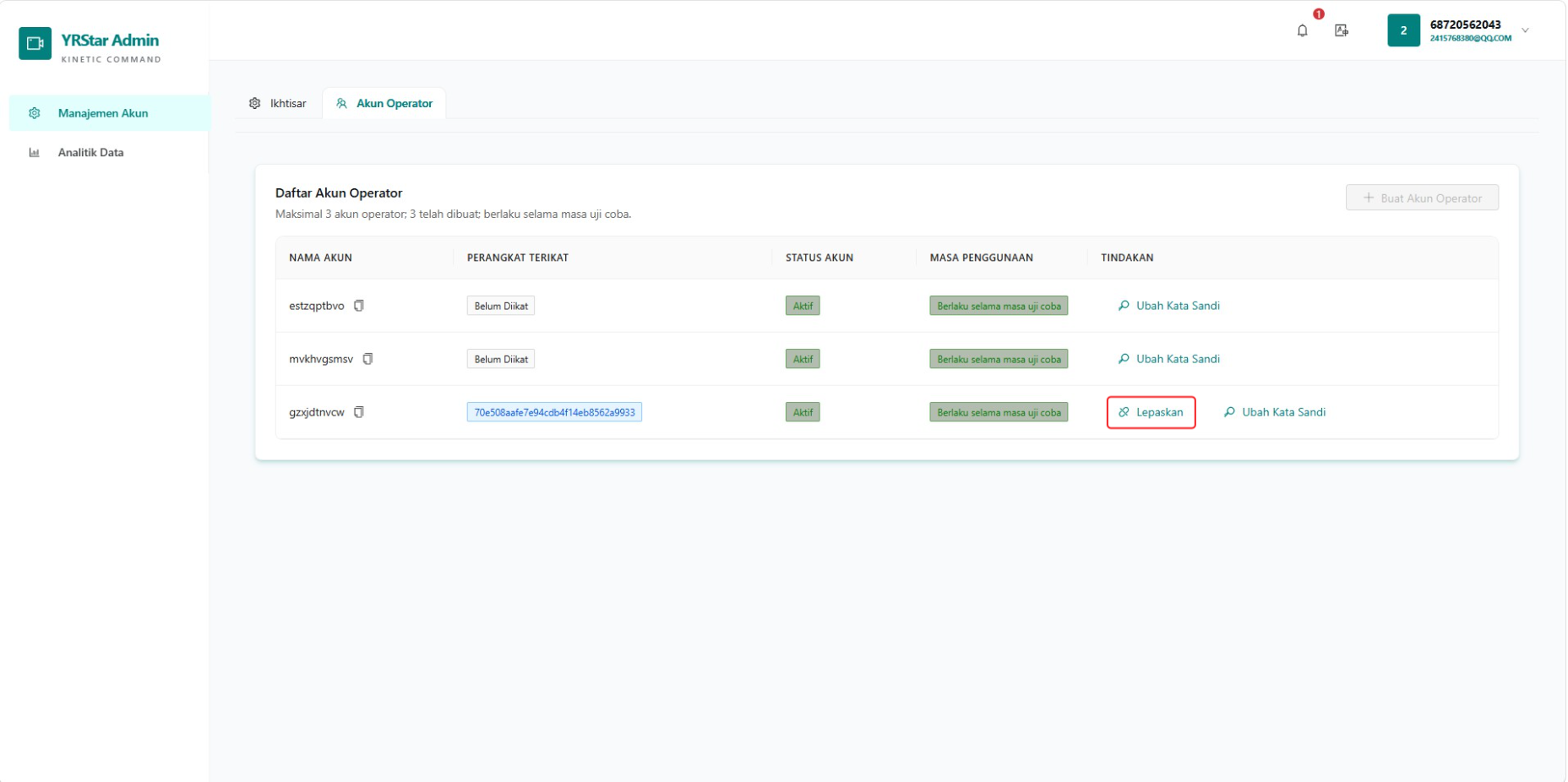Image resolution: width=1568 pixels, height=782 pixels.
Task: Click the "Daftar Akun Operator" heading
Action: (339, 193)
